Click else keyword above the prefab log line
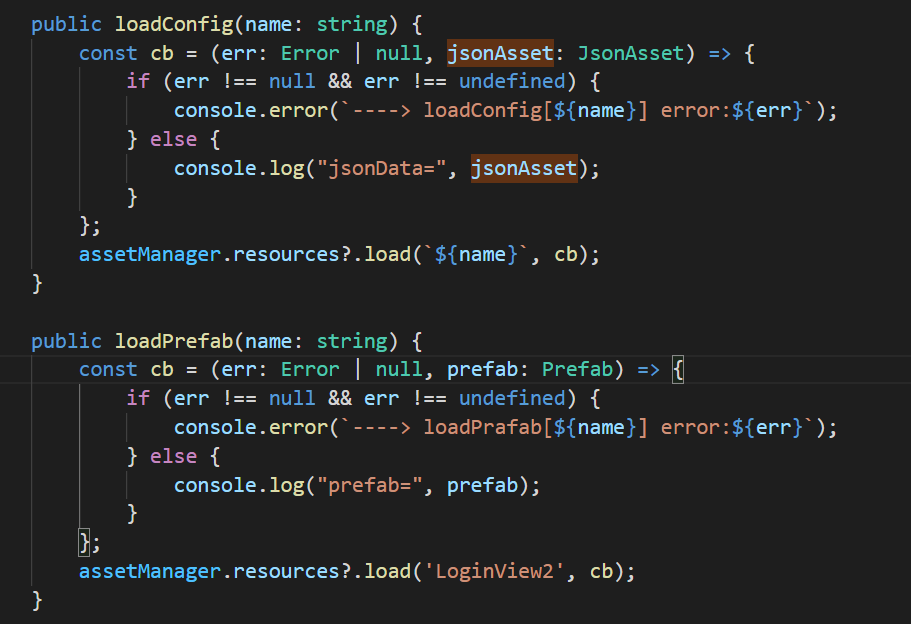The width and height of the screenshot is (911, 624). click(174, 457)
